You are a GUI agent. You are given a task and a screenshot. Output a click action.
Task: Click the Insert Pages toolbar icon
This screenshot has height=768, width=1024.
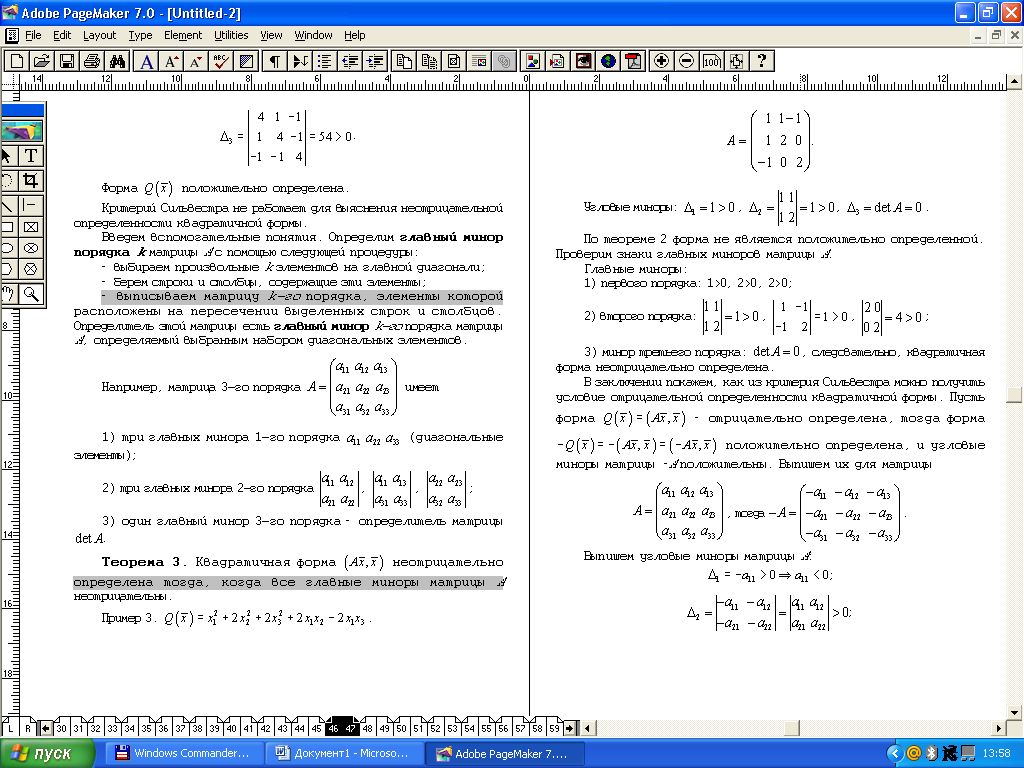[x=404, y=61]
